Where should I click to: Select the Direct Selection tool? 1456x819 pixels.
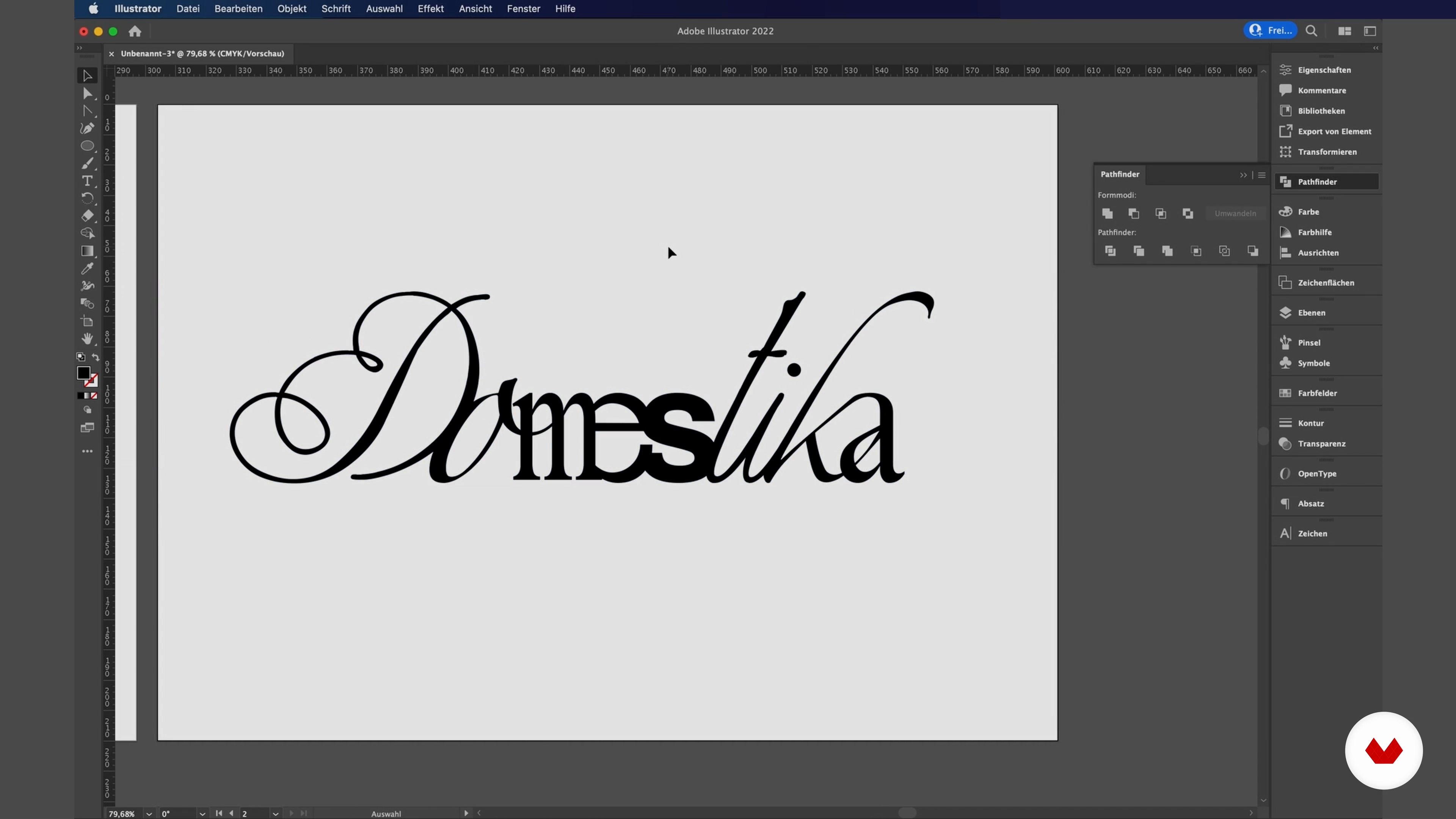point(87,93)
